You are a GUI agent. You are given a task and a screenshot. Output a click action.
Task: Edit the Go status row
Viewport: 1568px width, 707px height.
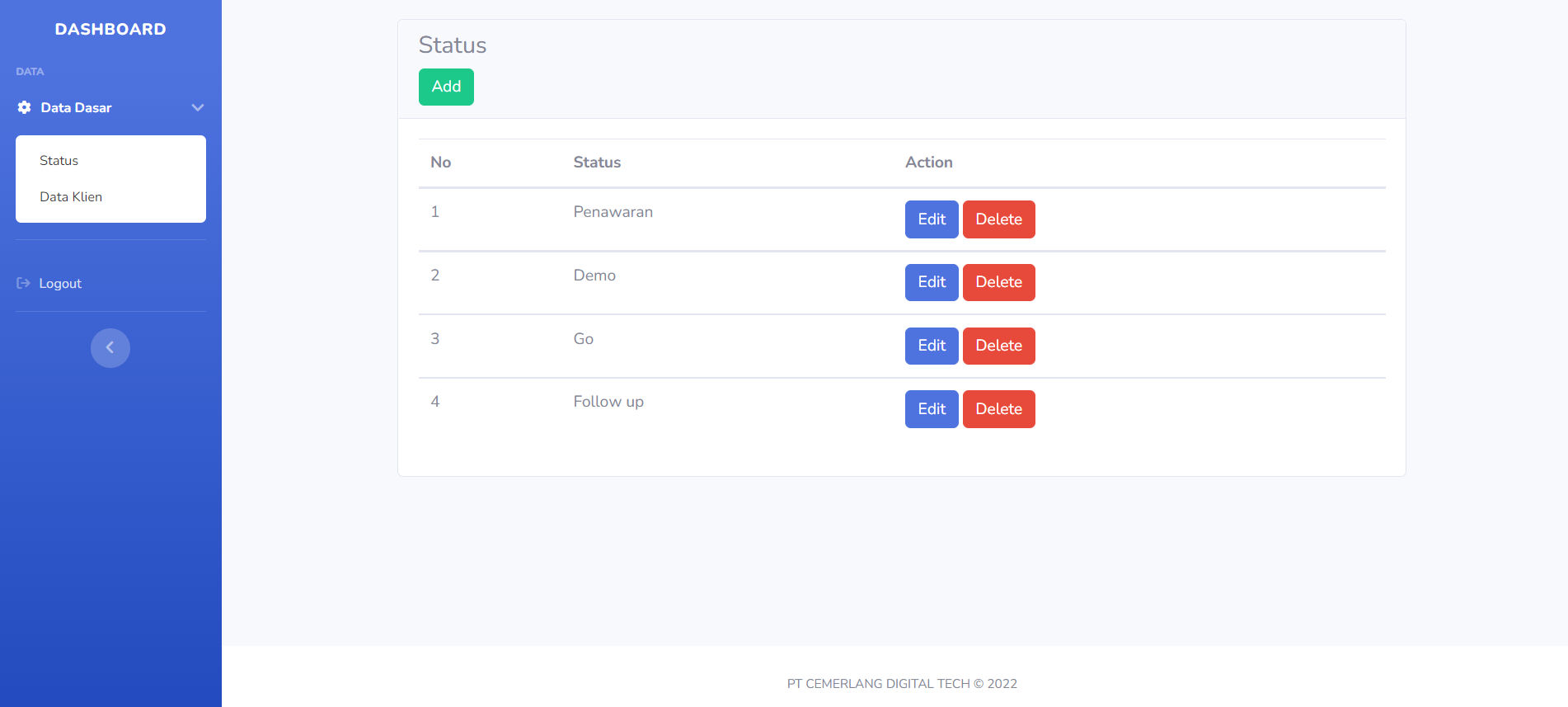click(932, 346)
